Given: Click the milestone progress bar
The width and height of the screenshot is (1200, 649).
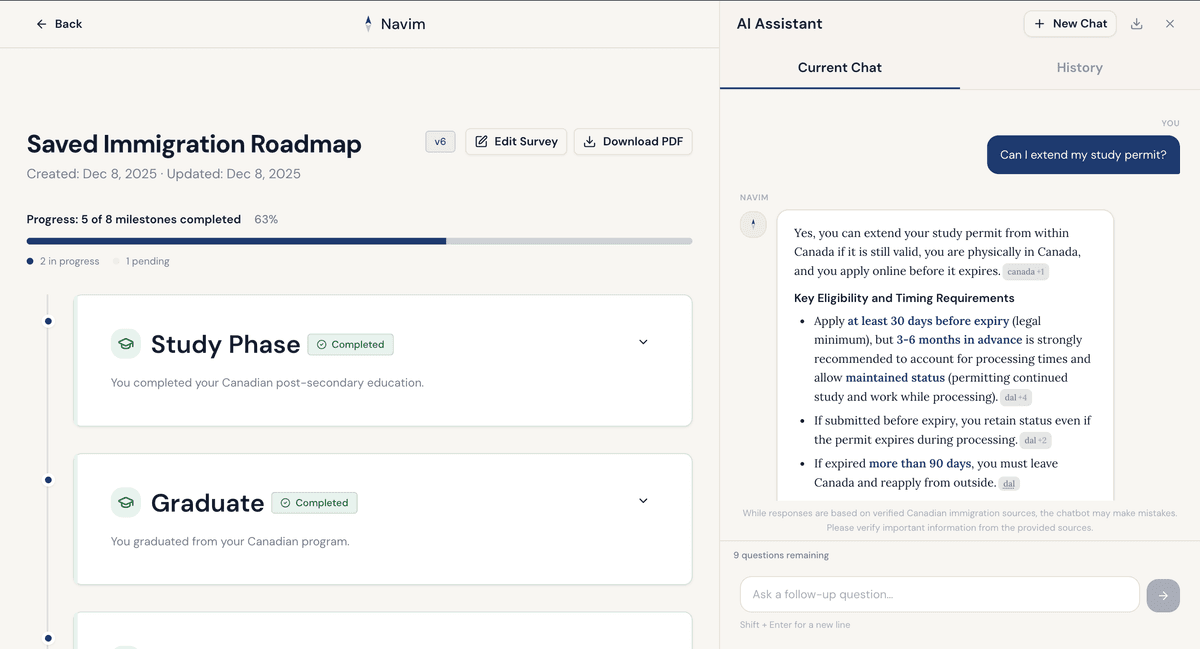Looking at the screenshot, I should [x=359, y=241].
